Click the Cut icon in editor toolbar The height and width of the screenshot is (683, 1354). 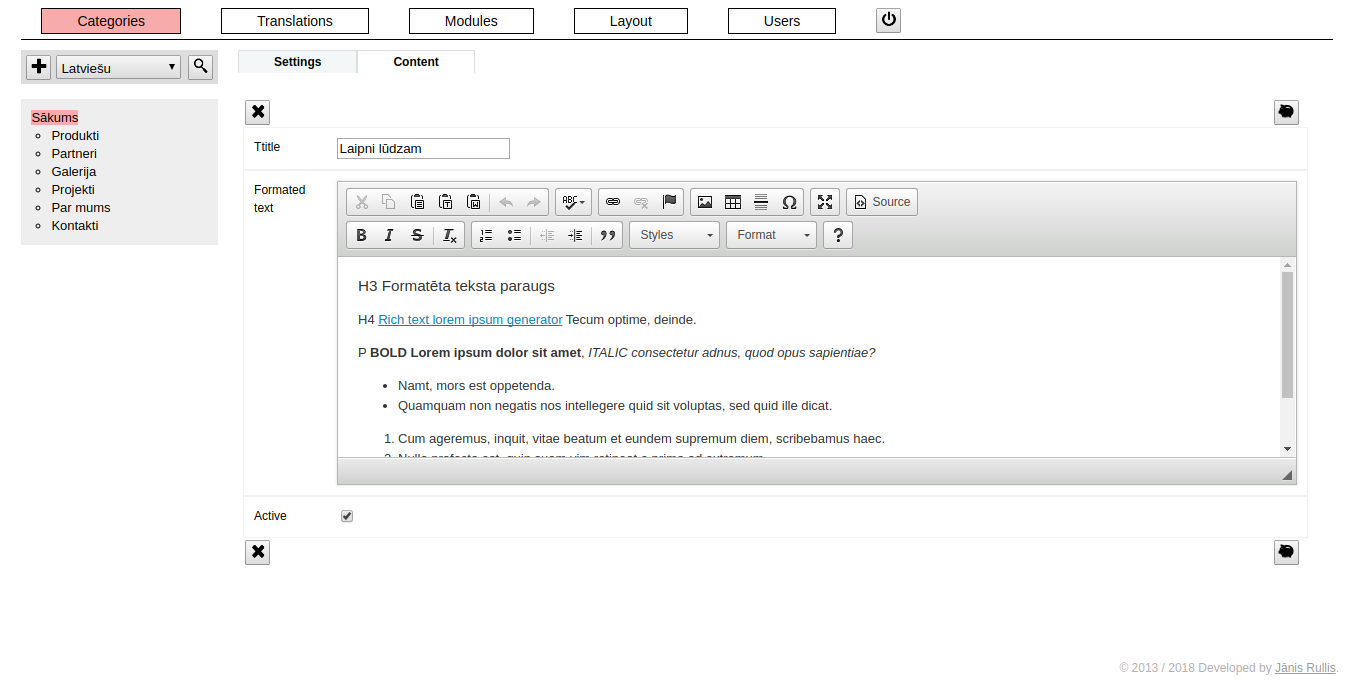(x=362, y=202)
